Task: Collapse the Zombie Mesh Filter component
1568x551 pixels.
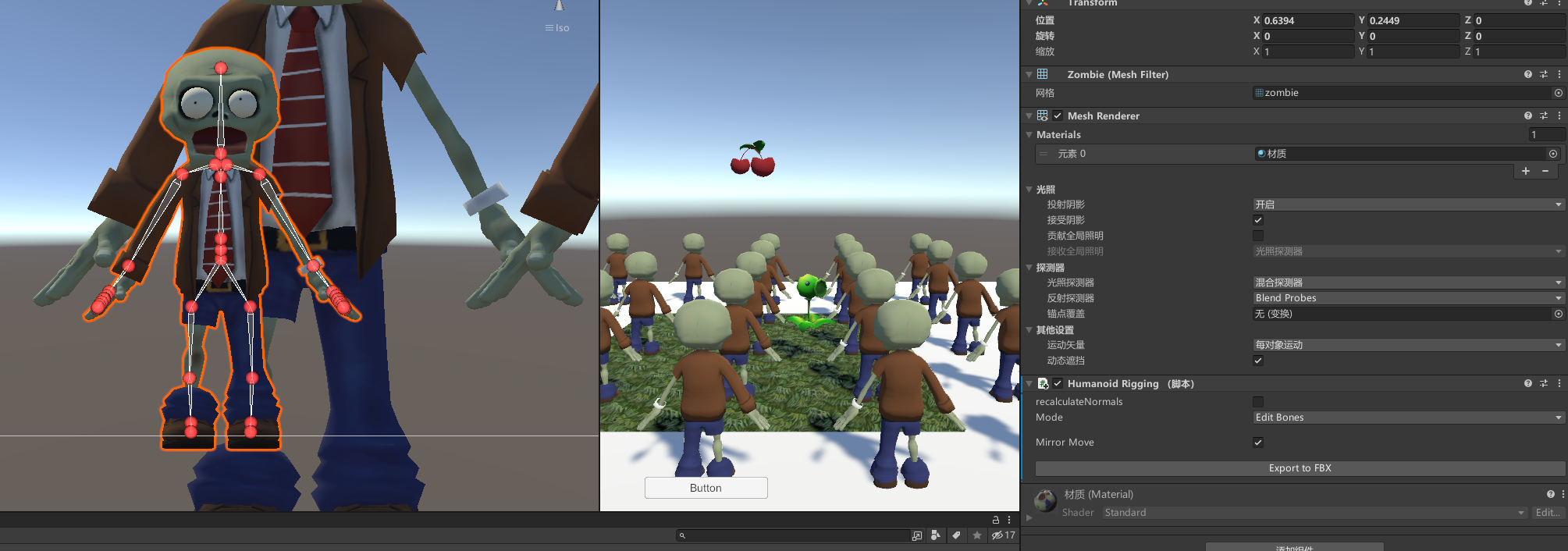Action: (1029, 74)
